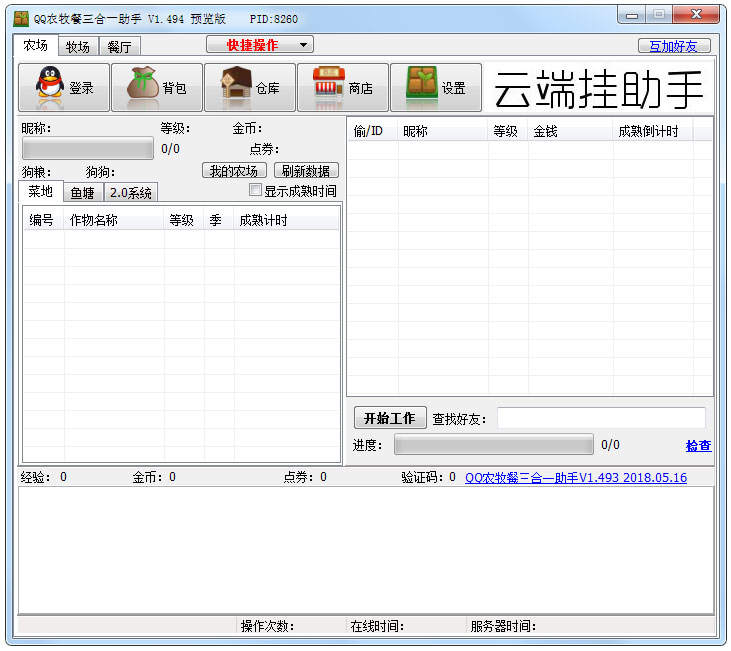
Task: Click the friends list 等级 column header
Action: (x=508, y=131)
